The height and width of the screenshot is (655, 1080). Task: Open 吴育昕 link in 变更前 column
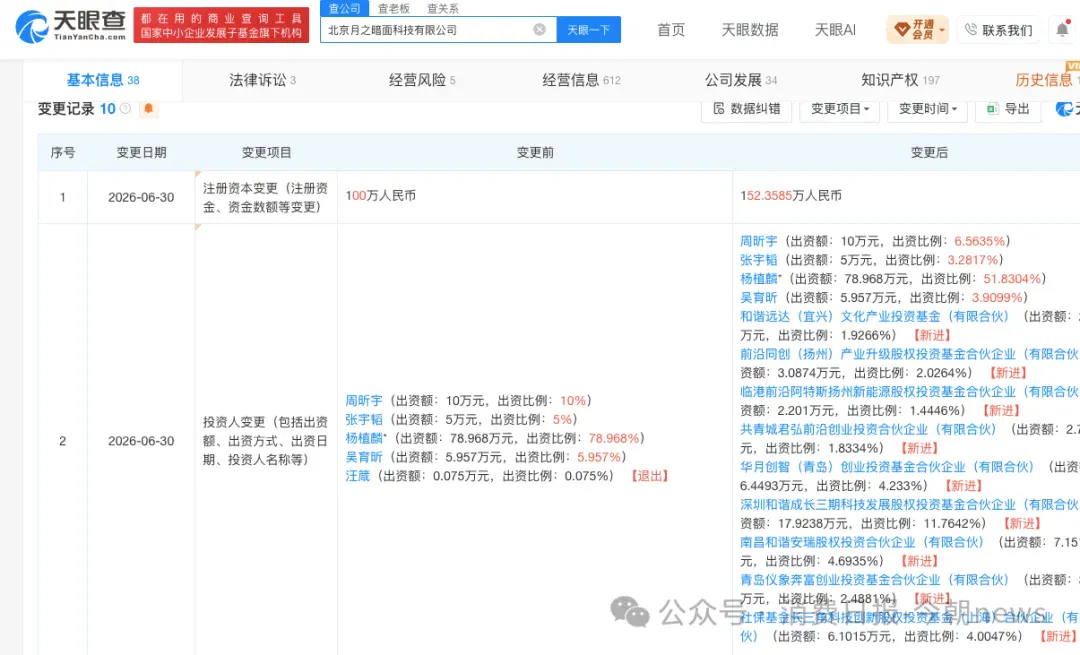[x=364, y=457]
